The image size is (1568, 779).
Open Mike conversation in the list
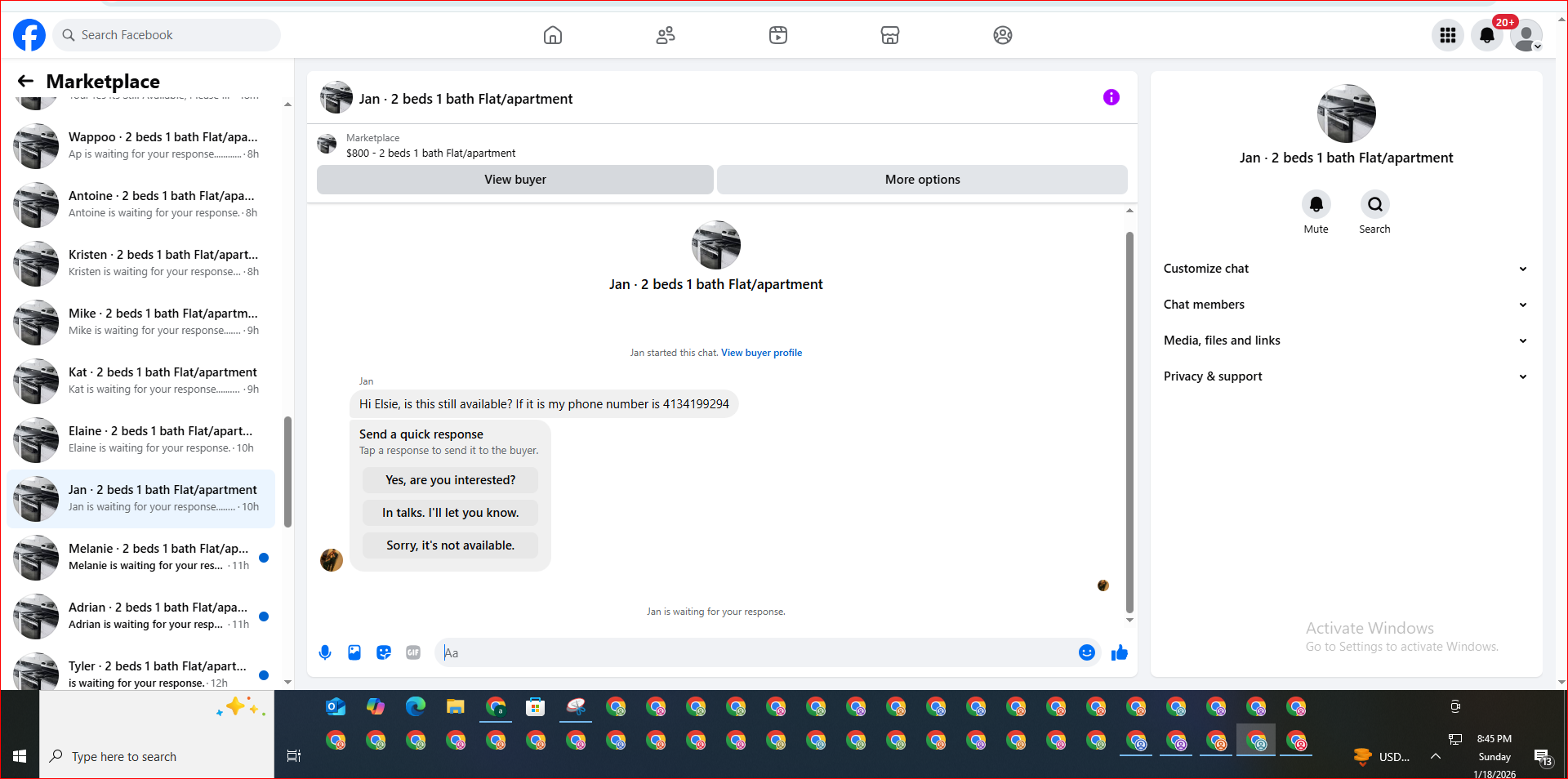[140, 322]
